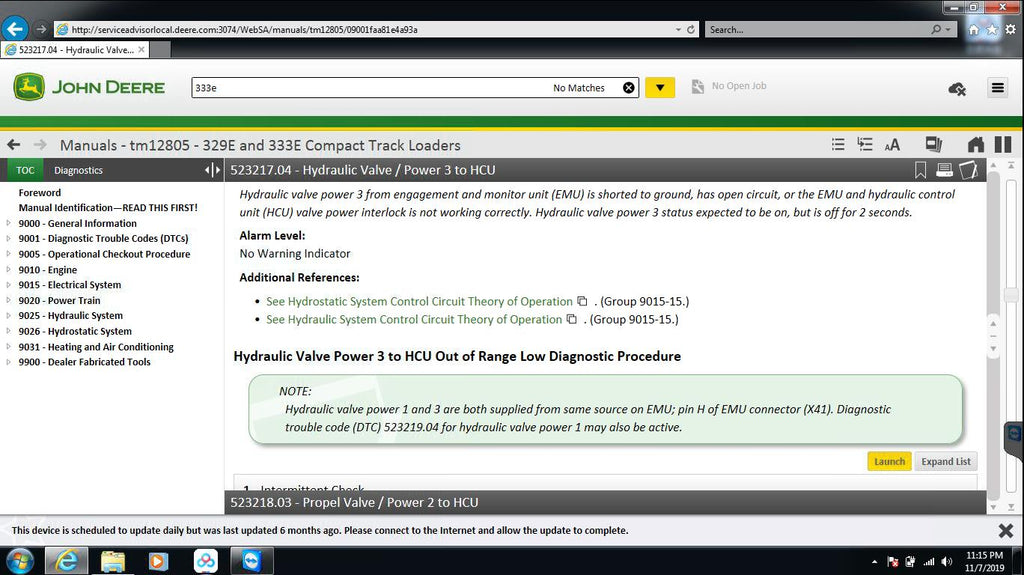Viewport: 1024px width, 575px height.
Task: Change text size with the AA icon
Action: click(x=892, y=145)
